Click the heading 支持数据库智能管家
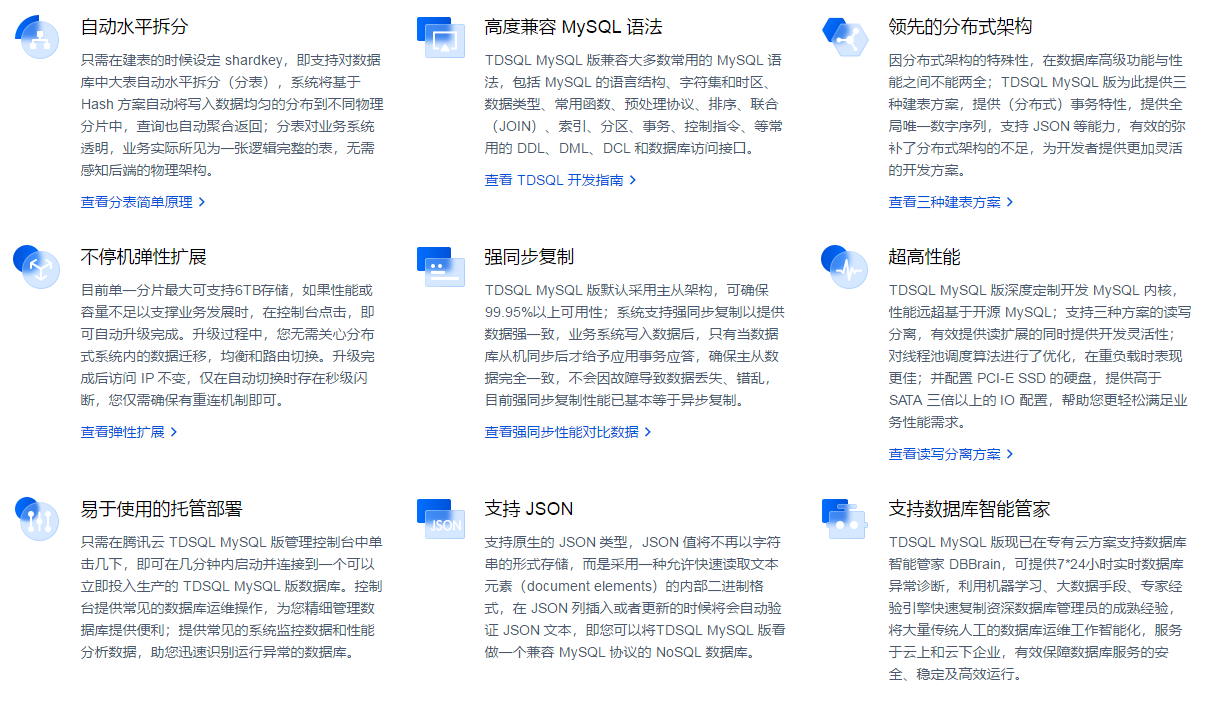Viewport: 1206px width, 702px height. pyautogui.click(x=969, y=509)
